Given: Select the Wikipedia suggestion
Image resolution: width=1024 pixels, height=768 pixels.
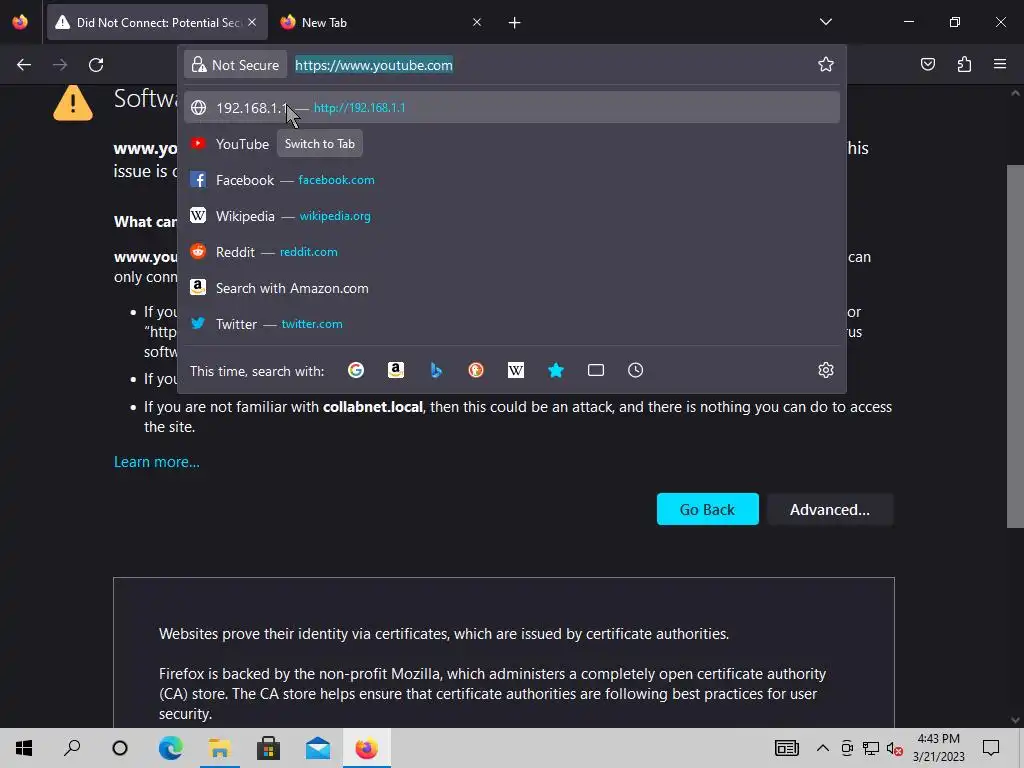Looking at the screenshot, I should point(511,216).
